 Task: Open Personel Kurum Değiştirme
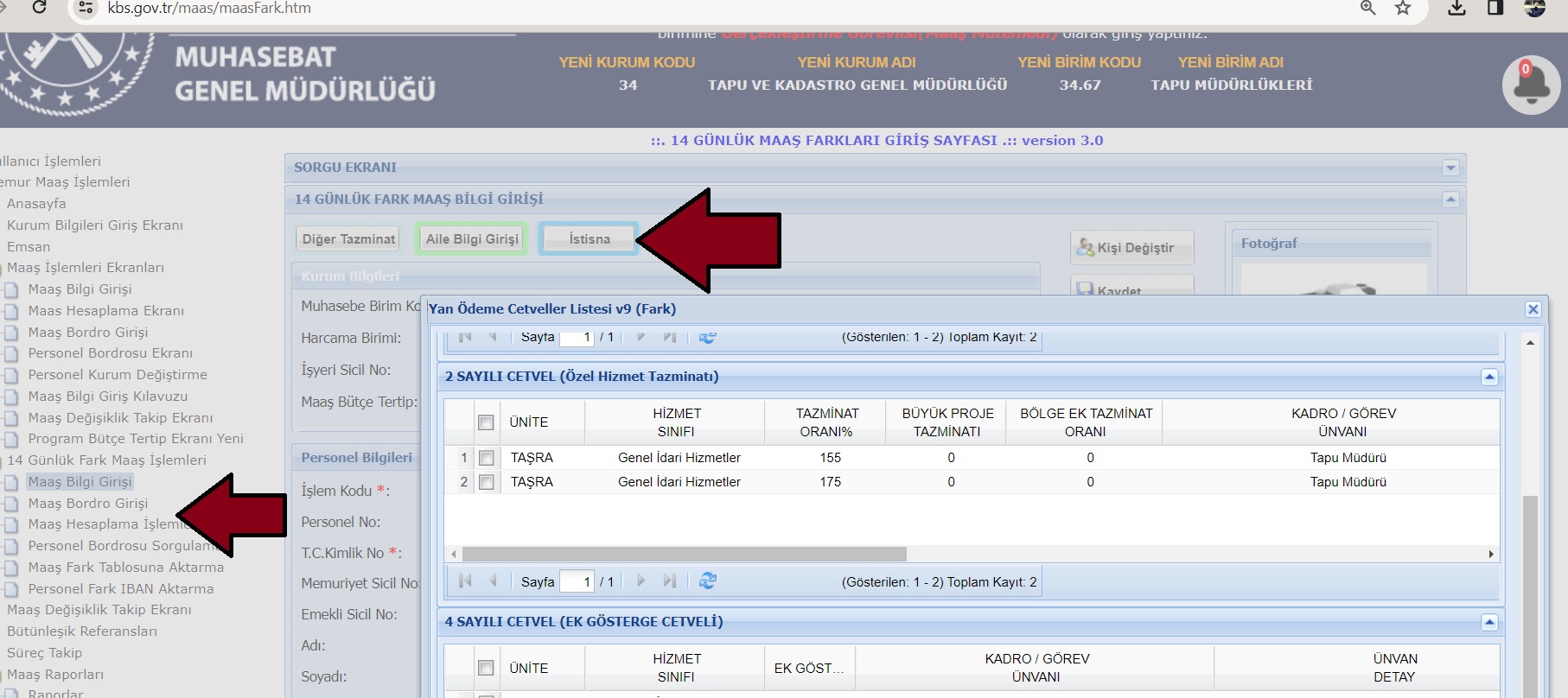(118, 375)
